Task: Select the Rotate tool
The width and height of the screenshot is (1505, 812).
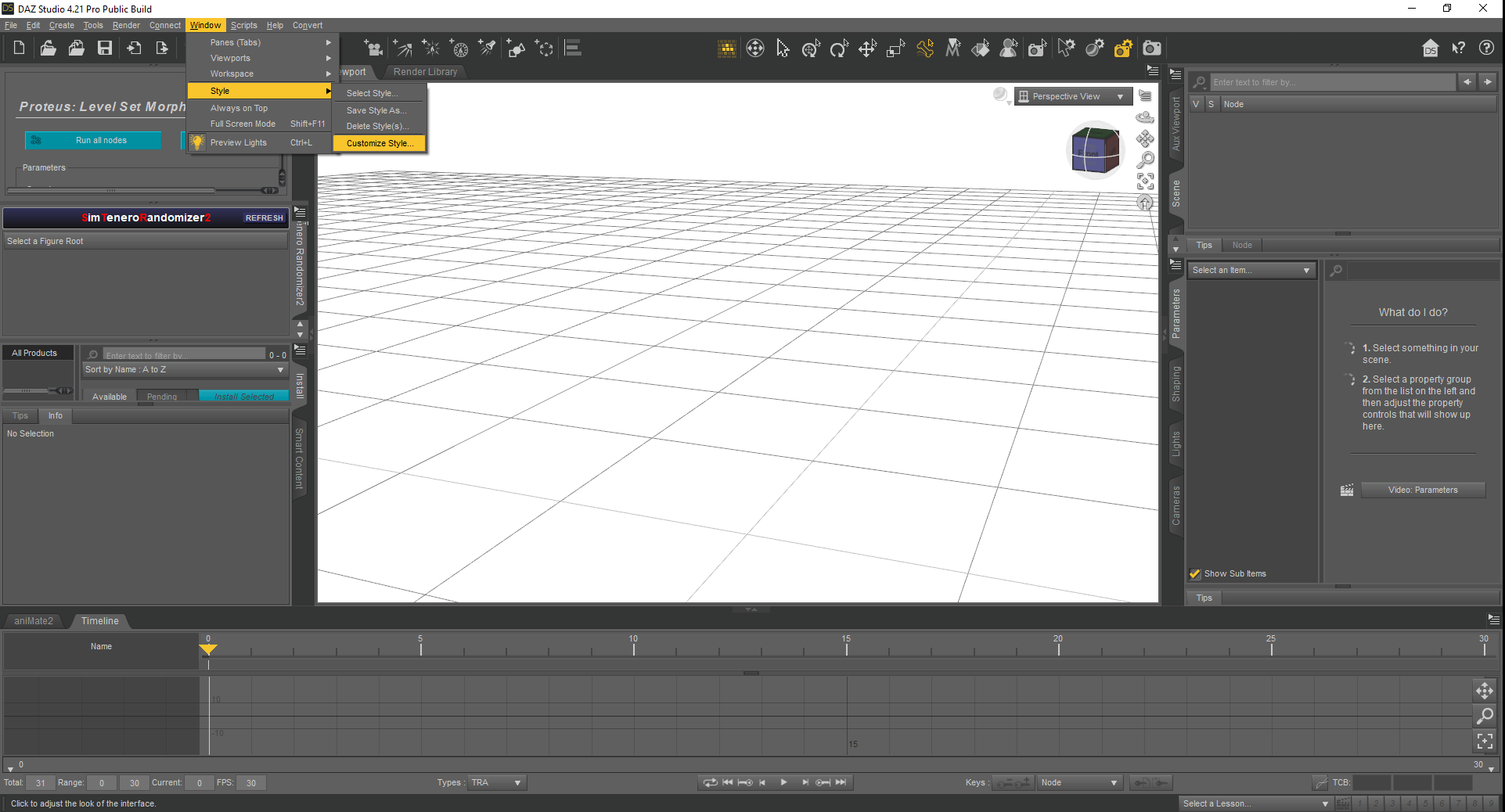Action: pyautogui.click(x=839, y=49)
